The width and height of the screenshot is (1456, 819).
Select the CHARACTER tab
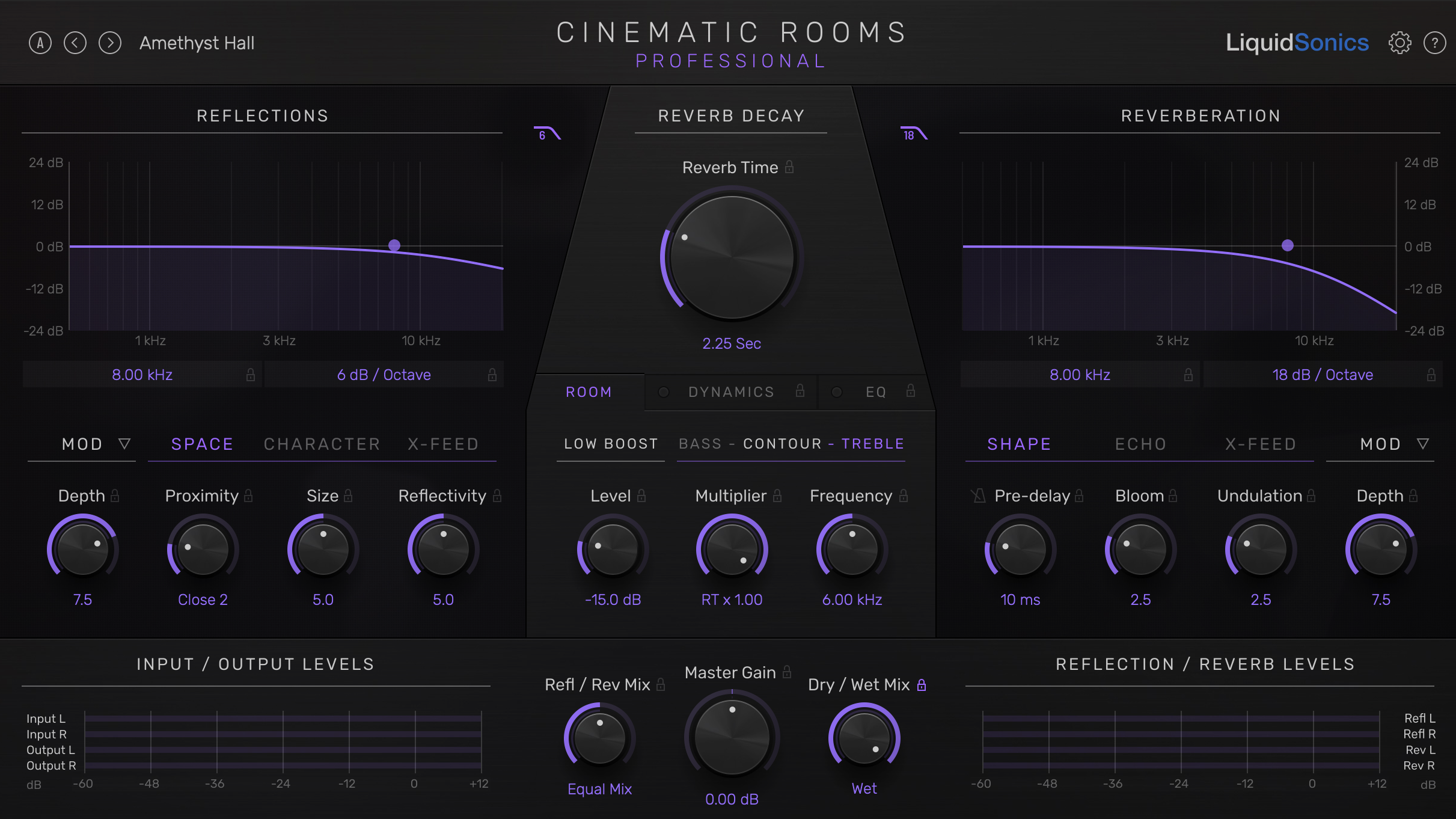[322, 444]
